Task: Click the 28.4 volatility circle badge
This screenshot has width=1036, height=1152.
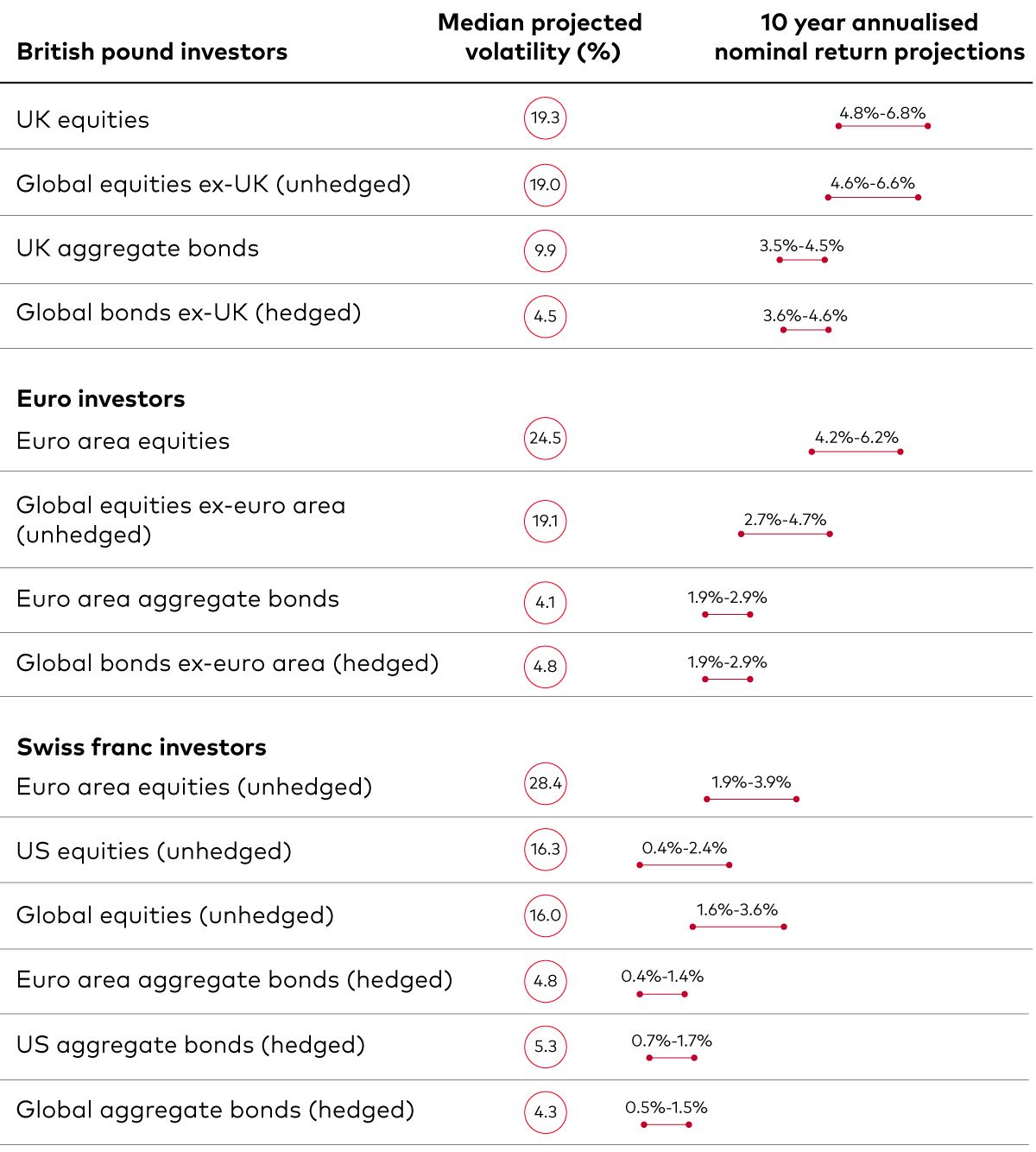Action: [x=545, y=784]
